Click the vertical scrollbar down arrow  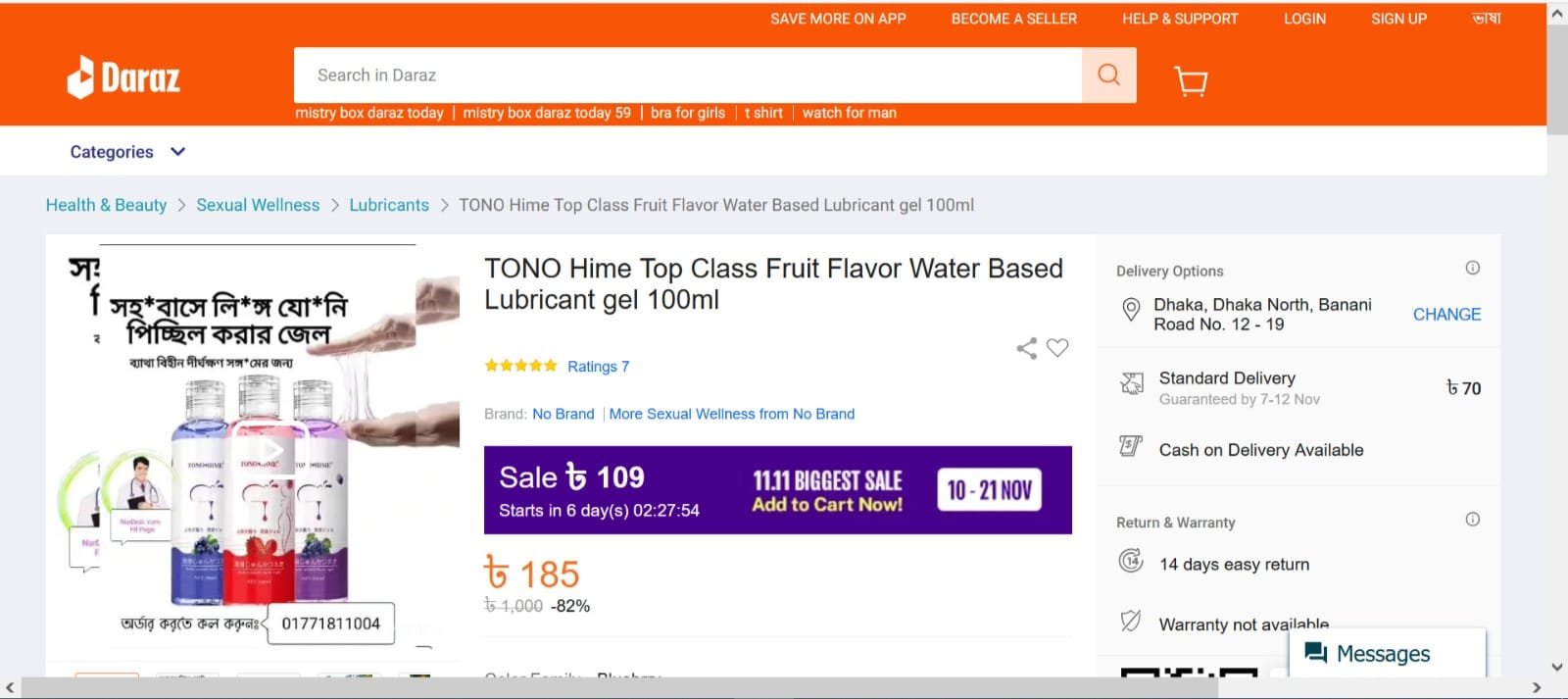(x=1557, y=667)
